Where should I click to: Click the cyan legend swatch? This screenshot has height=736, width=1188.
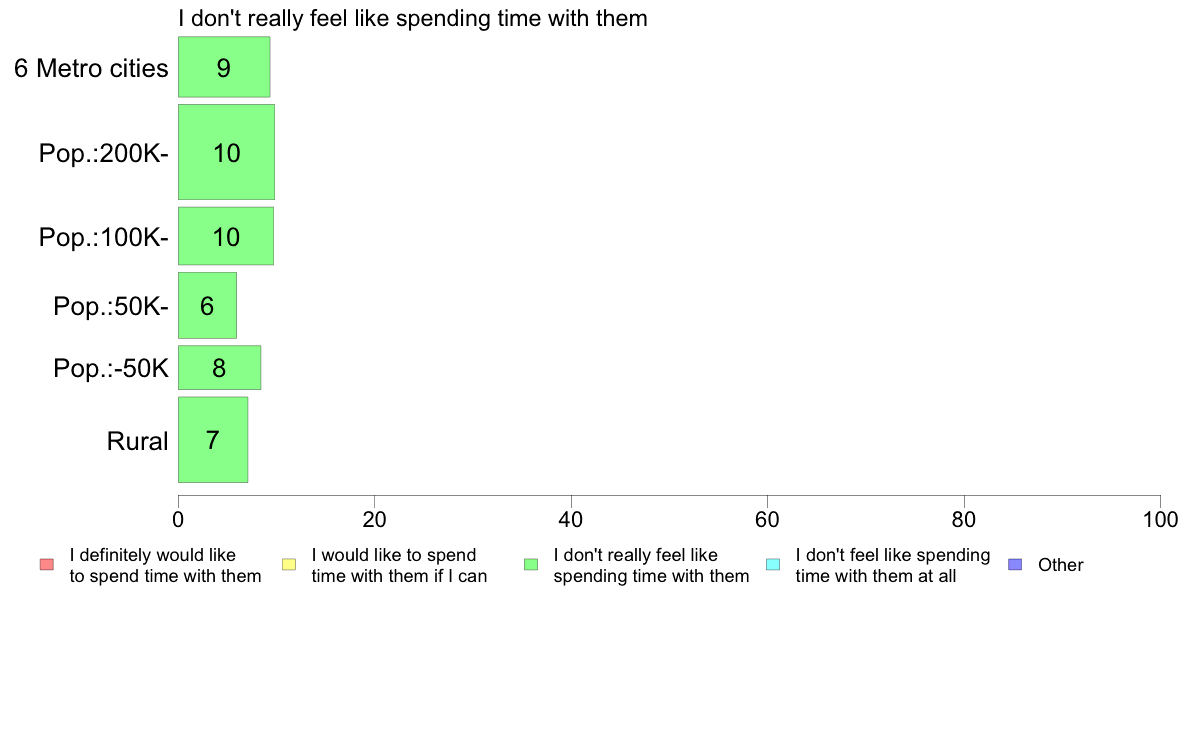(773, 565)
